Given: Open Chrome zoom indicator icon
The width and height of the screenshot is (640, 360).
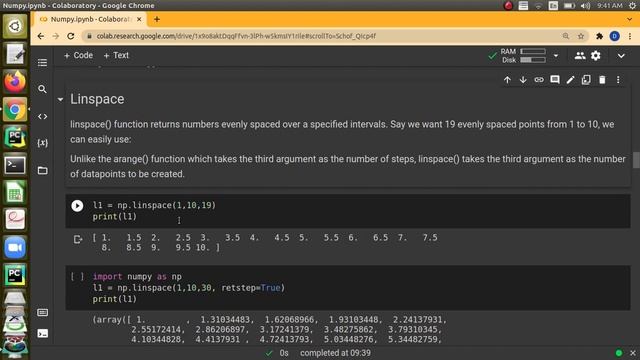Looking at the screenshot, I should click(566, 36).
